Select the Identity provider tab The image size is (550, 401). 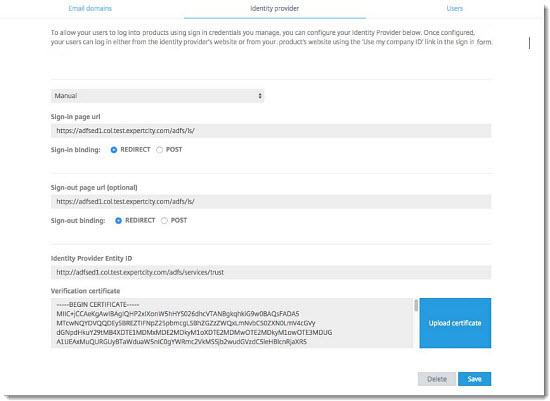pos(275,8)
